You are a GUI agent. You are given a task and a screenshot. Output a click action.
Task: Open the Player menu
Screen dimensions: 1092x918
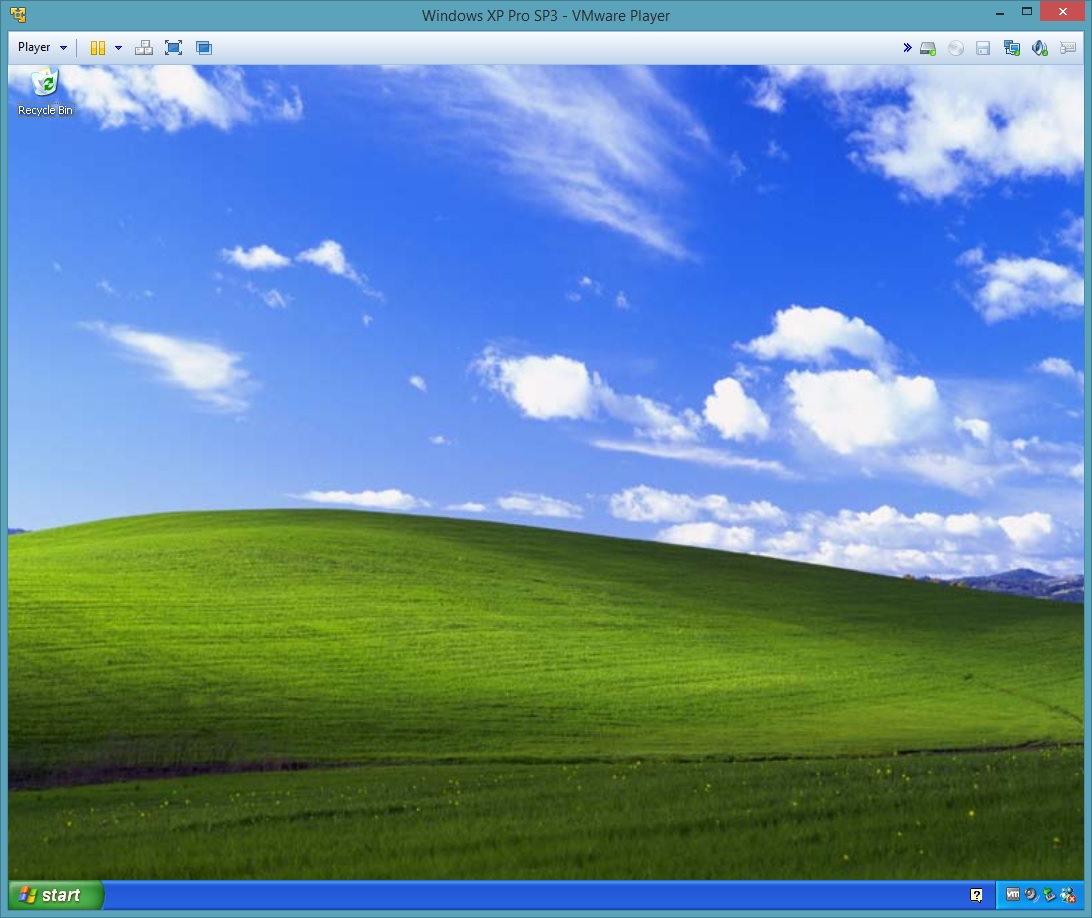(34, 47)
